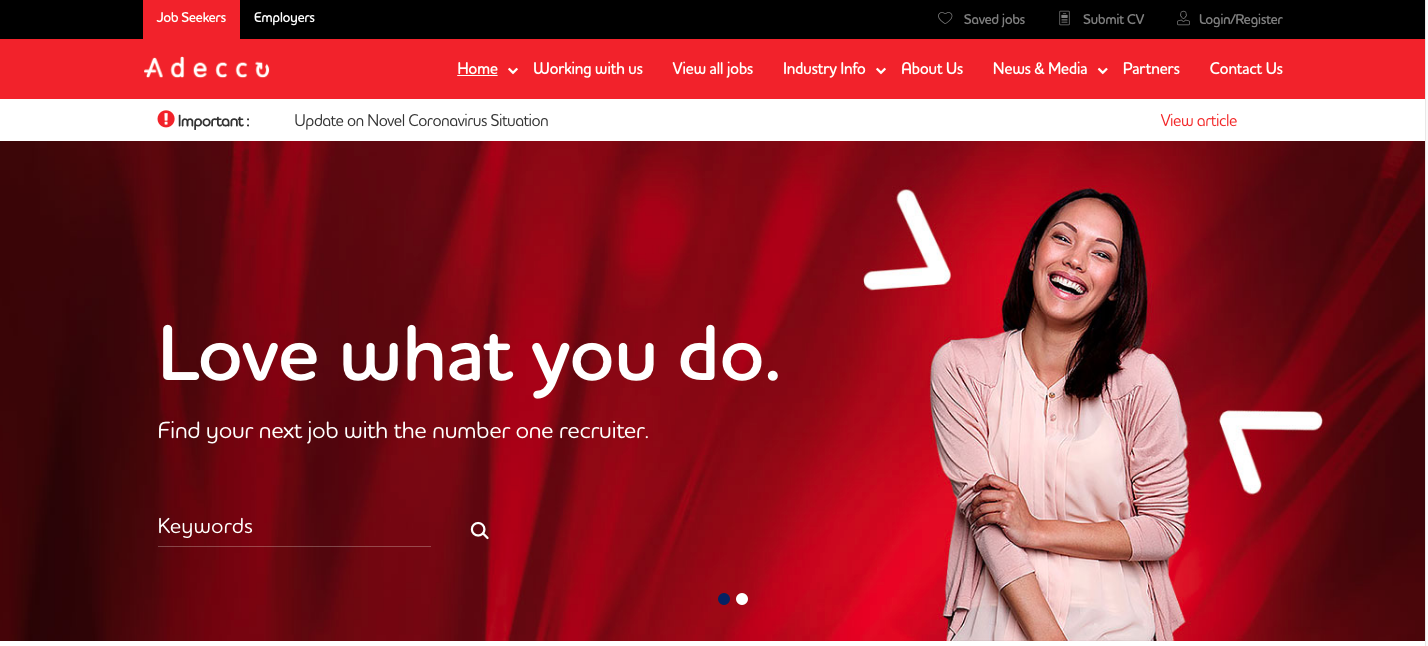
Task: Open the Home menu item
Action: point(477,69)
